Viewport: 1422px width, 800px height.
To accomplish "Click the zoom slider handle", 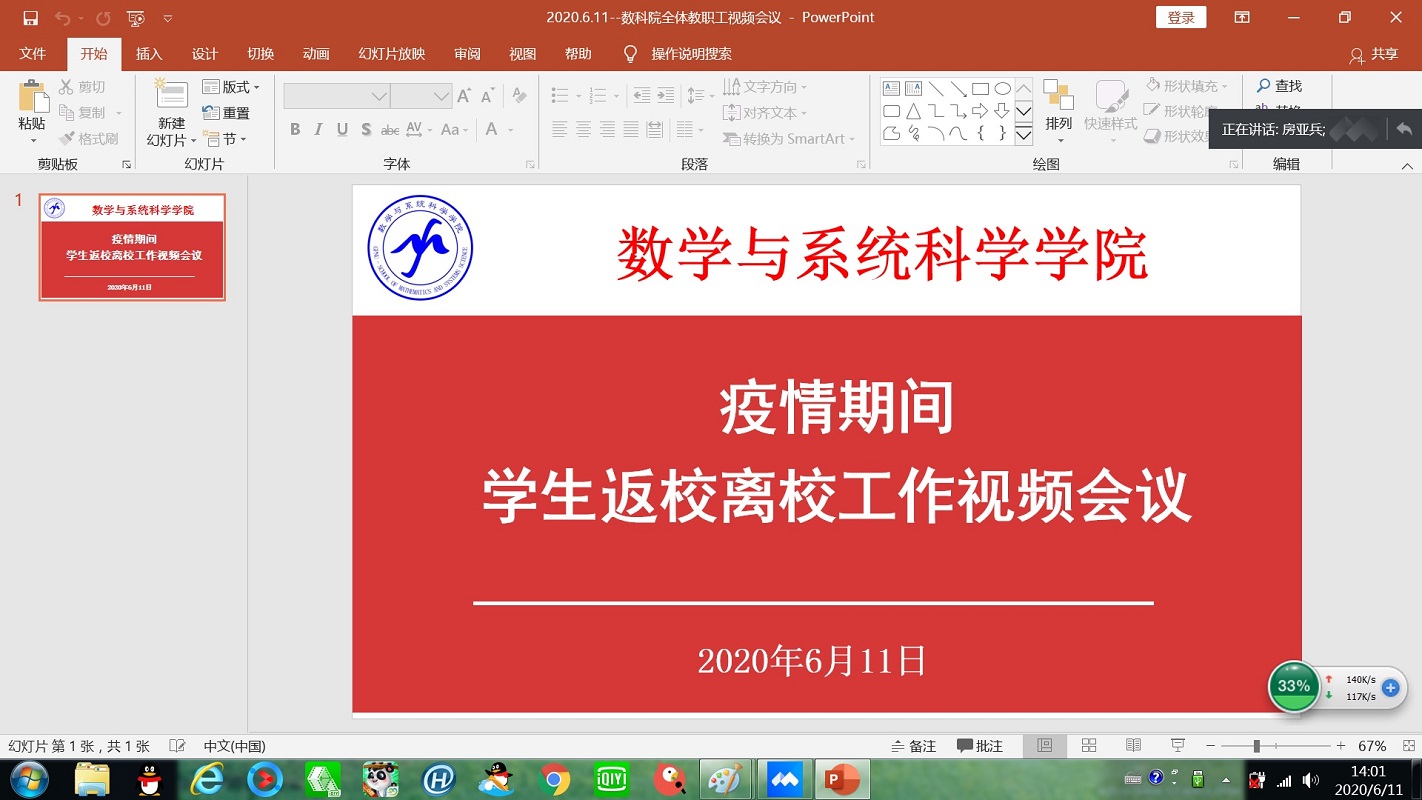I will pos(1256,746).
